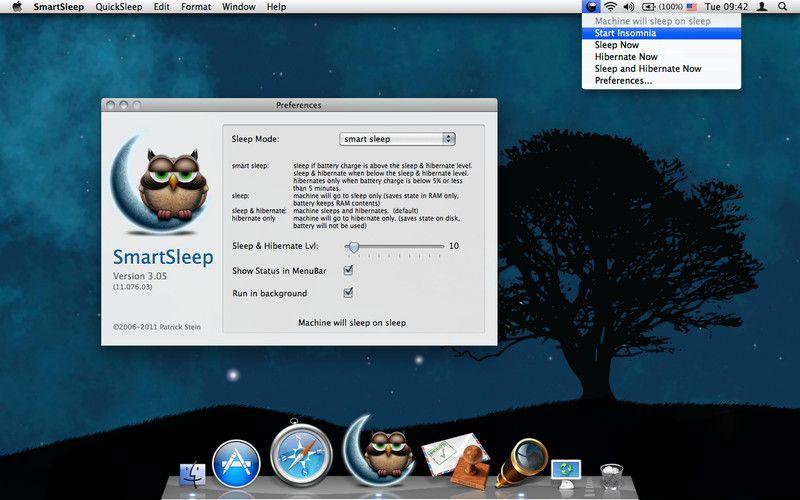The image size is (800, 500).
Task: Open Spotlight search magnifier
Action: [x=782, y=7]
